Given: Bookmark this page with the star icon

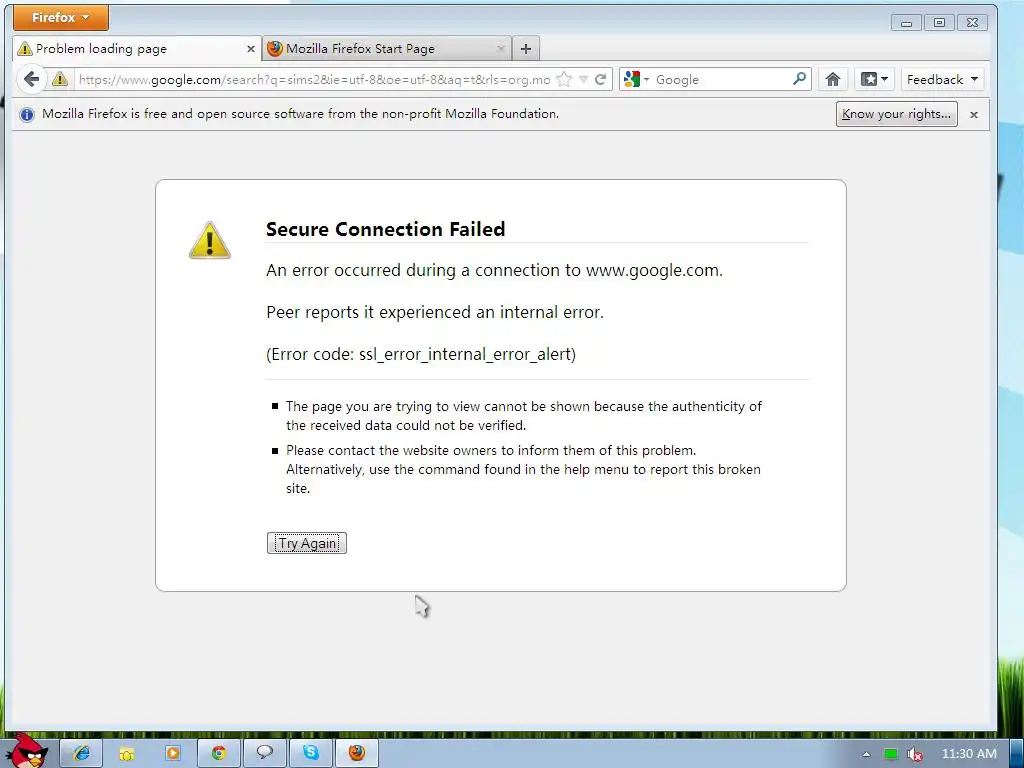Looking at the screenshot, I should coord(564,80).
